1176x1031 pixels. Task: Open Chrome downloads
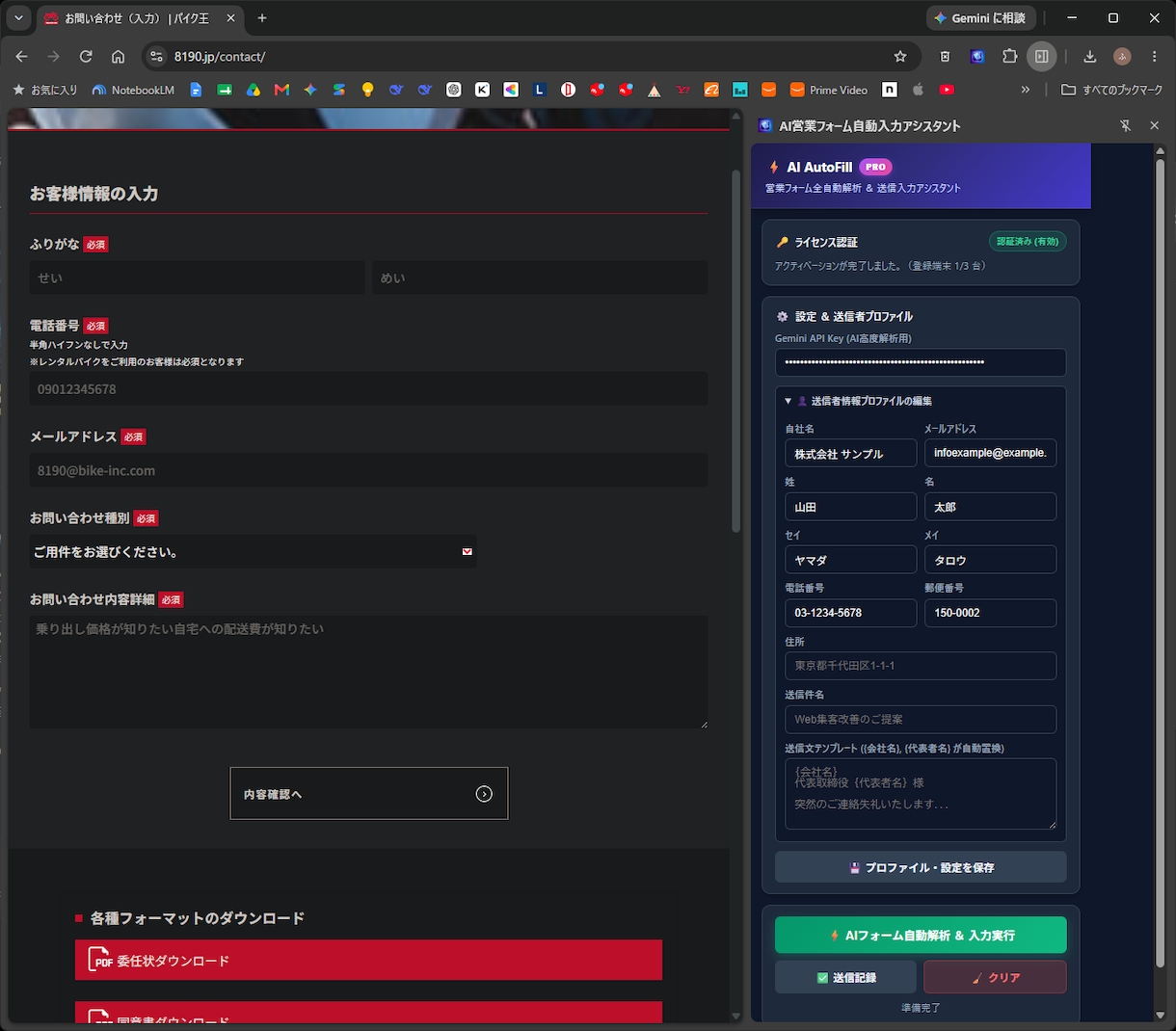[1090, 57]
